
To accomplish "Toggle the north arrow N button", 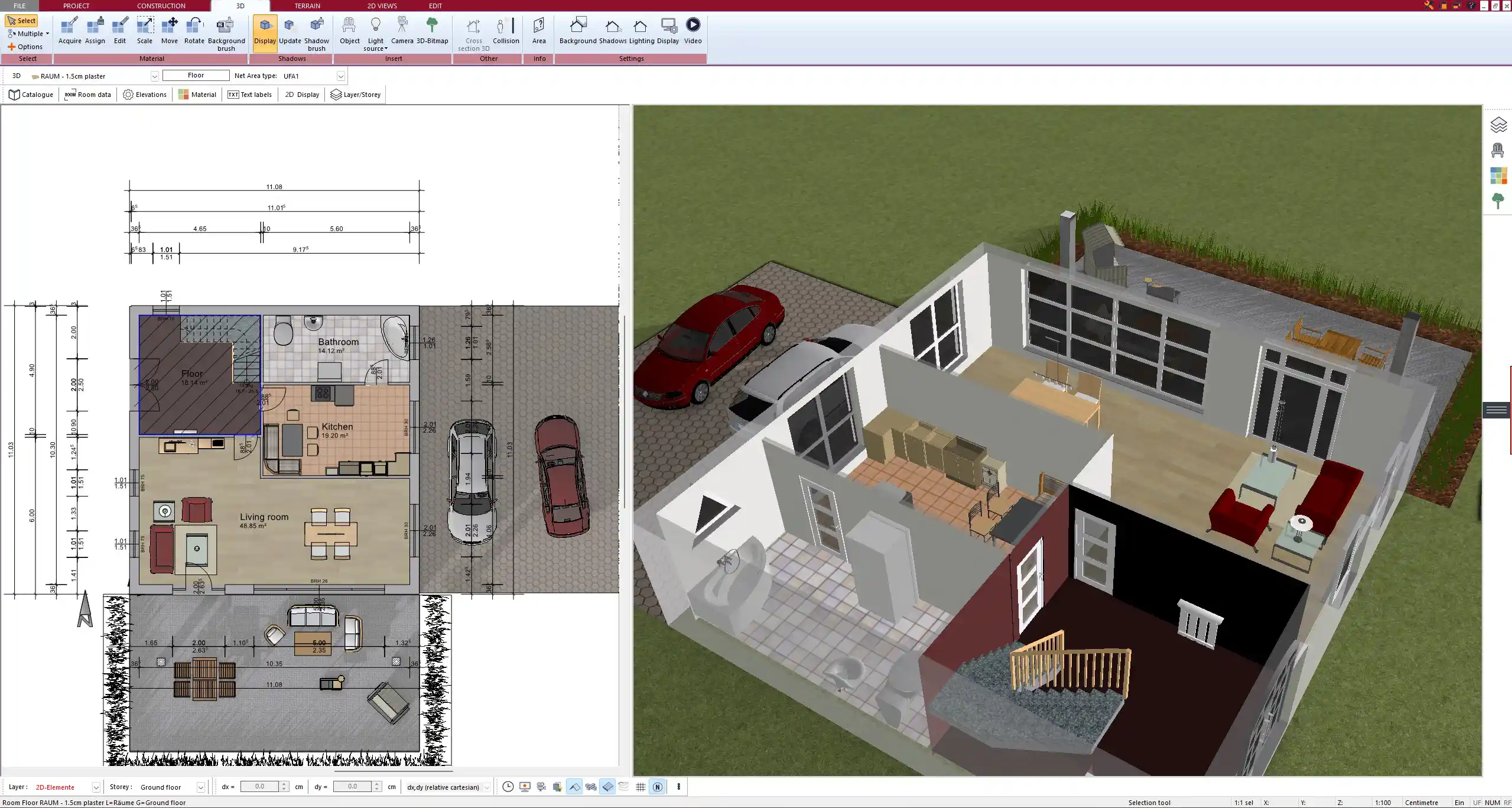I will tap(657, 787).
